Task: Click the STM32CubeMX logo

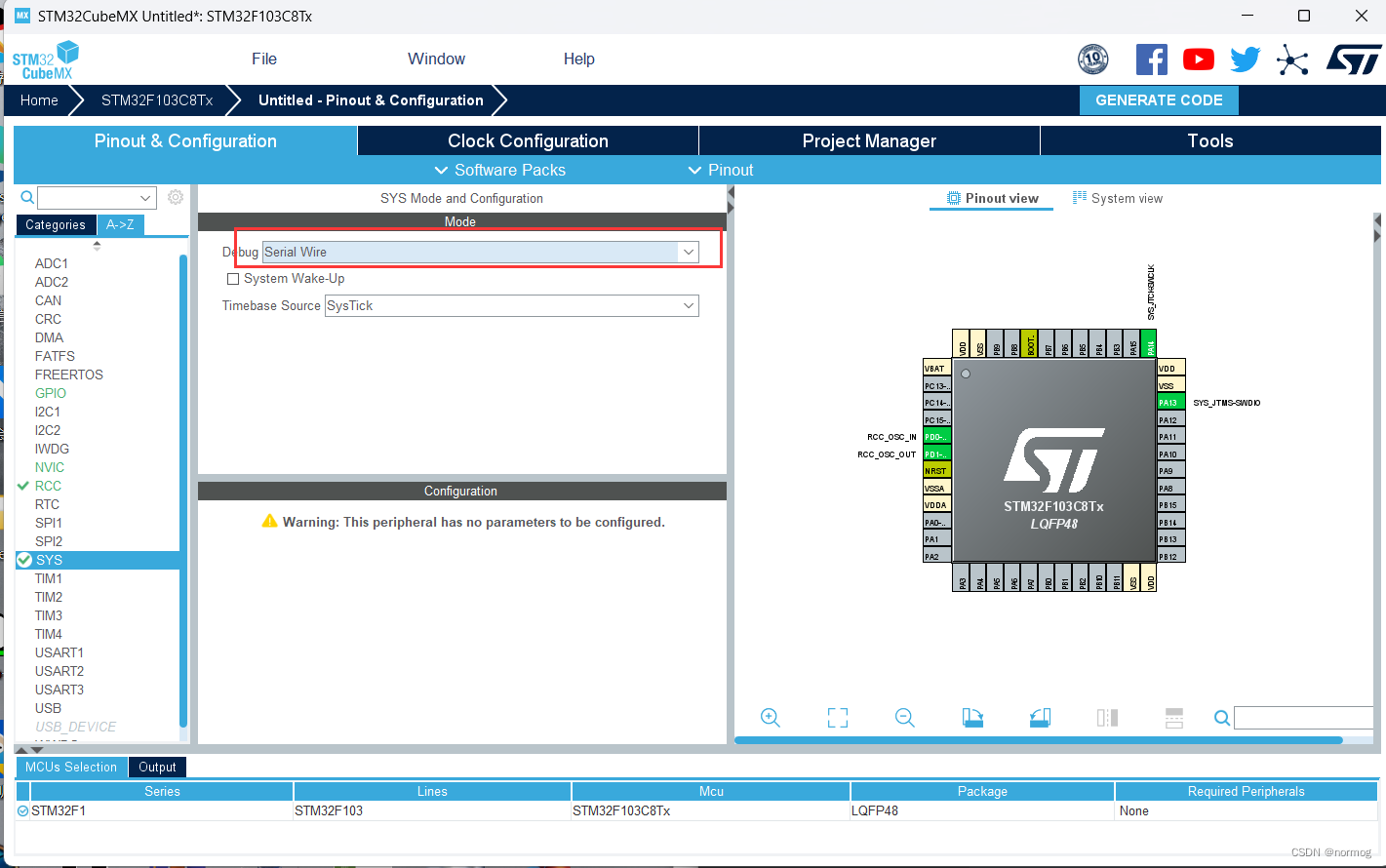Action: 45,60
